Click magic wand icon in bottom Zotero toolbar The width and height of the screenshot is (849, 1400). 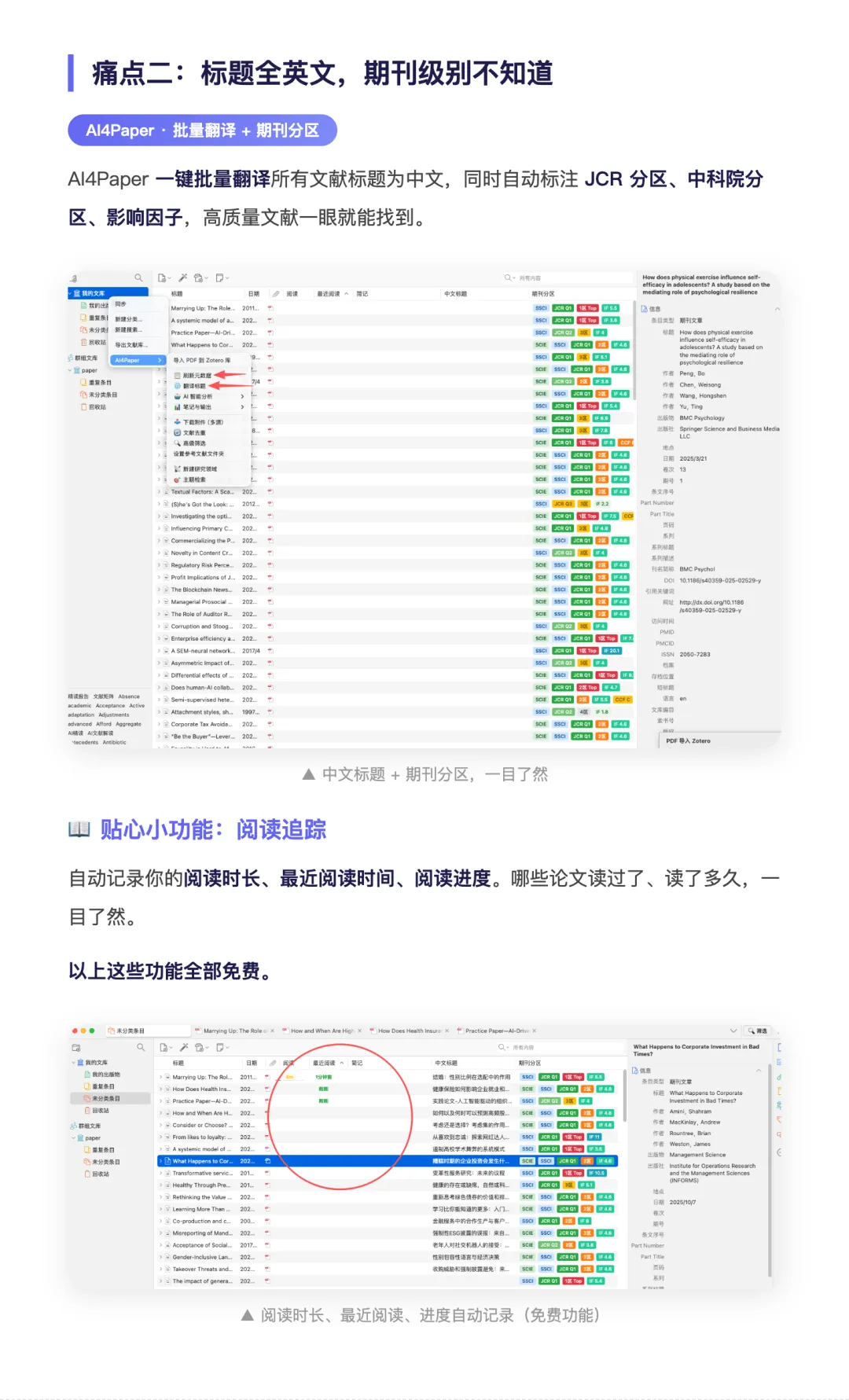[x=183, y=1047]
